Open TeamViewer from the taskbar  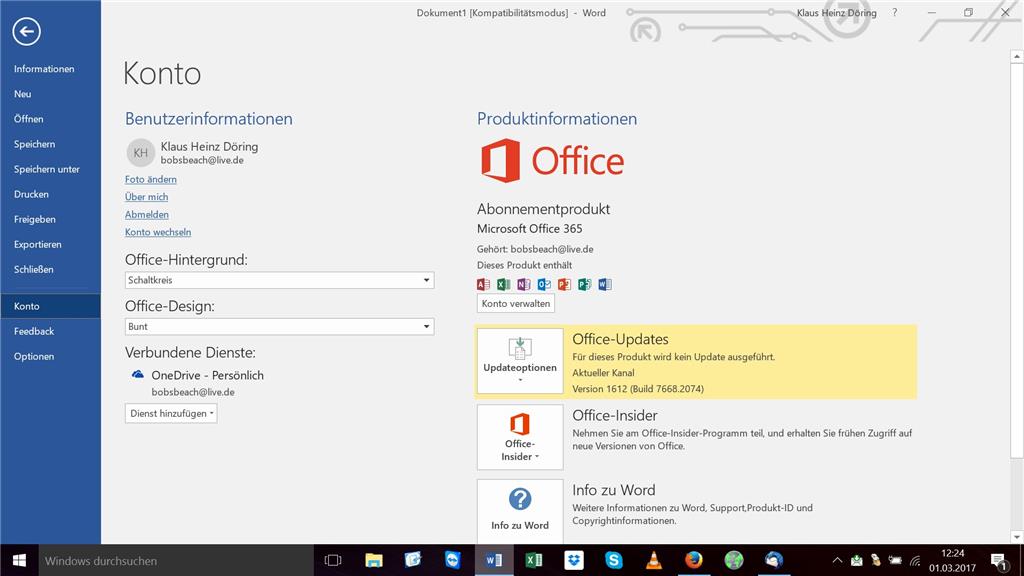[x=453, y=560]
